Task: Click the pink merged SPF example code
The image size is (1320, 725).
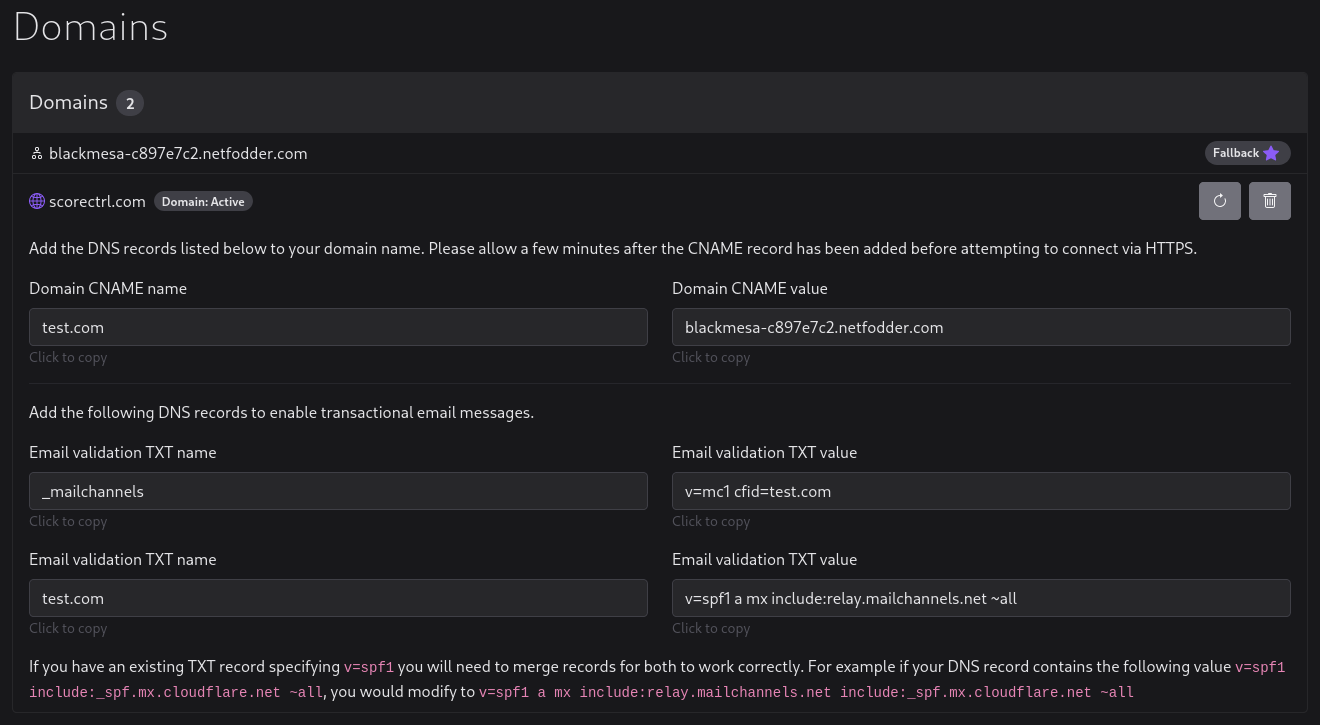Action: click(805, 692)
